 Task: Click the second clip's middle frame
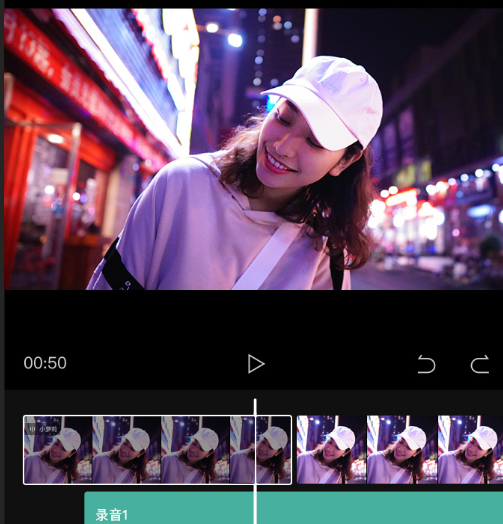tap(402, 450)
